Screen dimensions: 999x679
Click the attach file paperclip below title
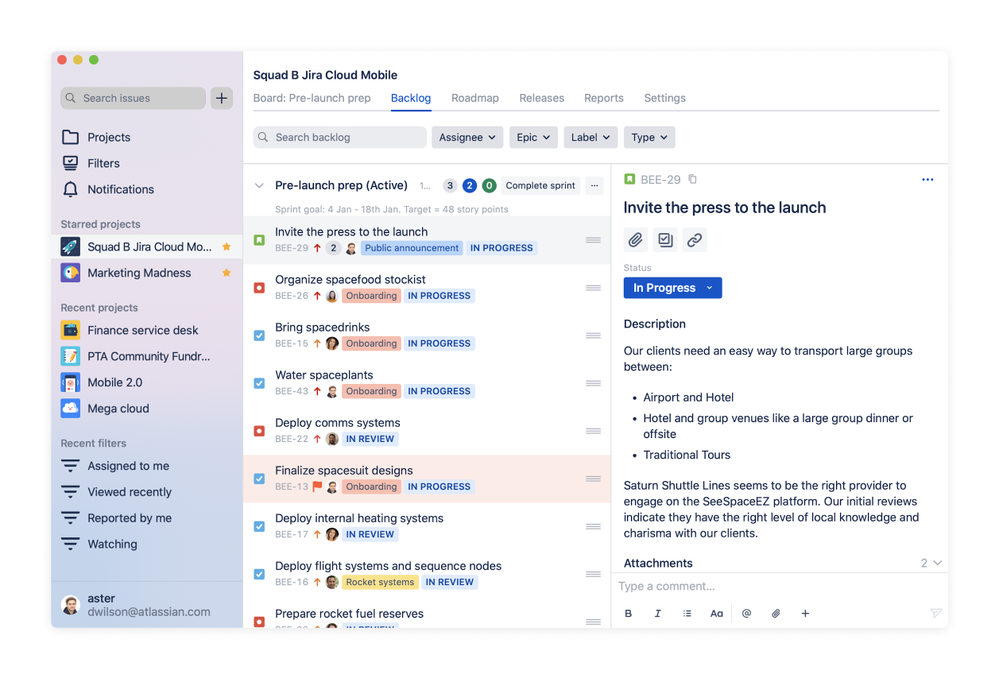coord(635,240)
